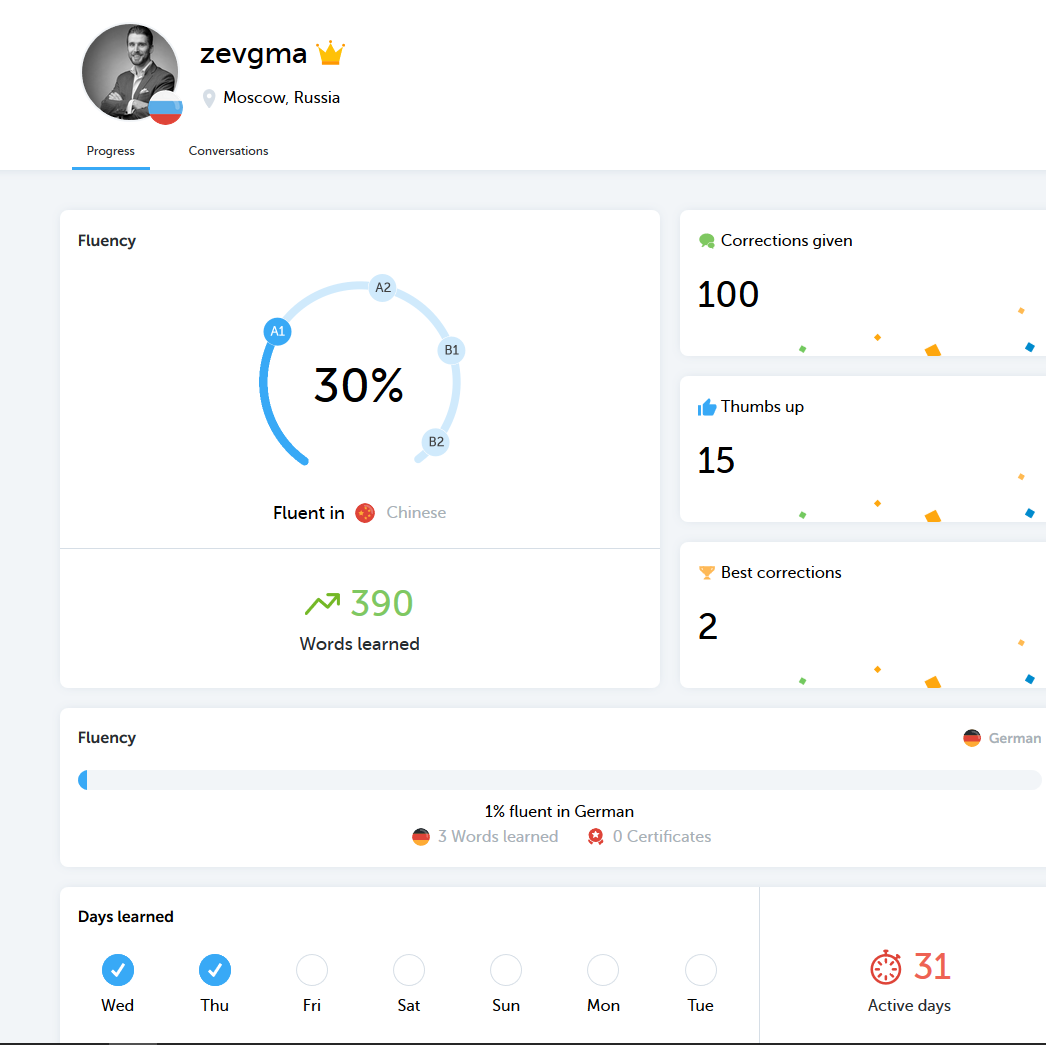This screenshot has width=1046, height=1045.
Task: Click the zevgma username
Action: [253, 54]
